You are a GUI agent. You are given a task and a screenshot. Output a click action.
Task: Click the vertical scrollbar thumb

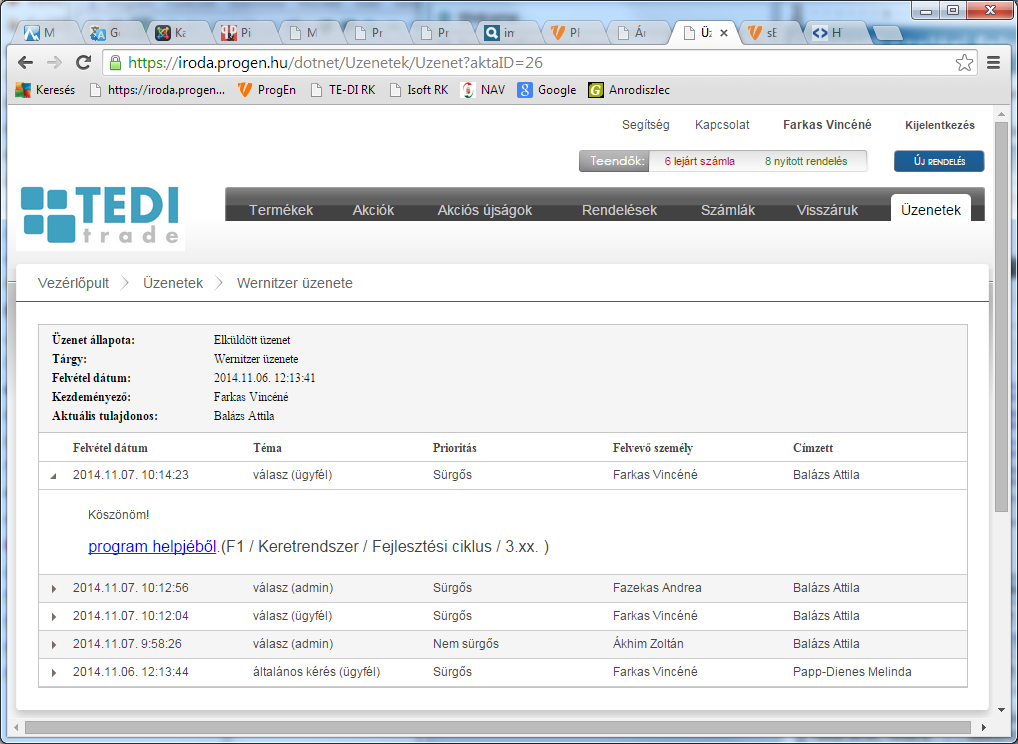tap(1000, 316)
